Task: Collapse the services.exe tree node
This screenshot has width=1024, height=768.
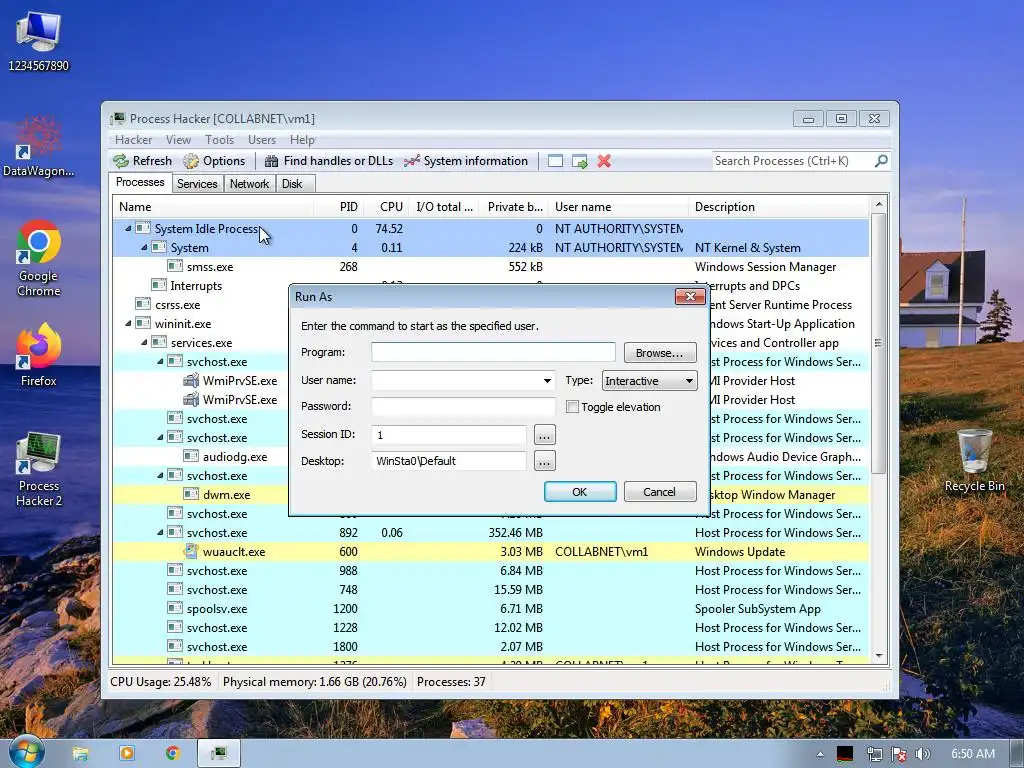Action: (x=144, y=342)
